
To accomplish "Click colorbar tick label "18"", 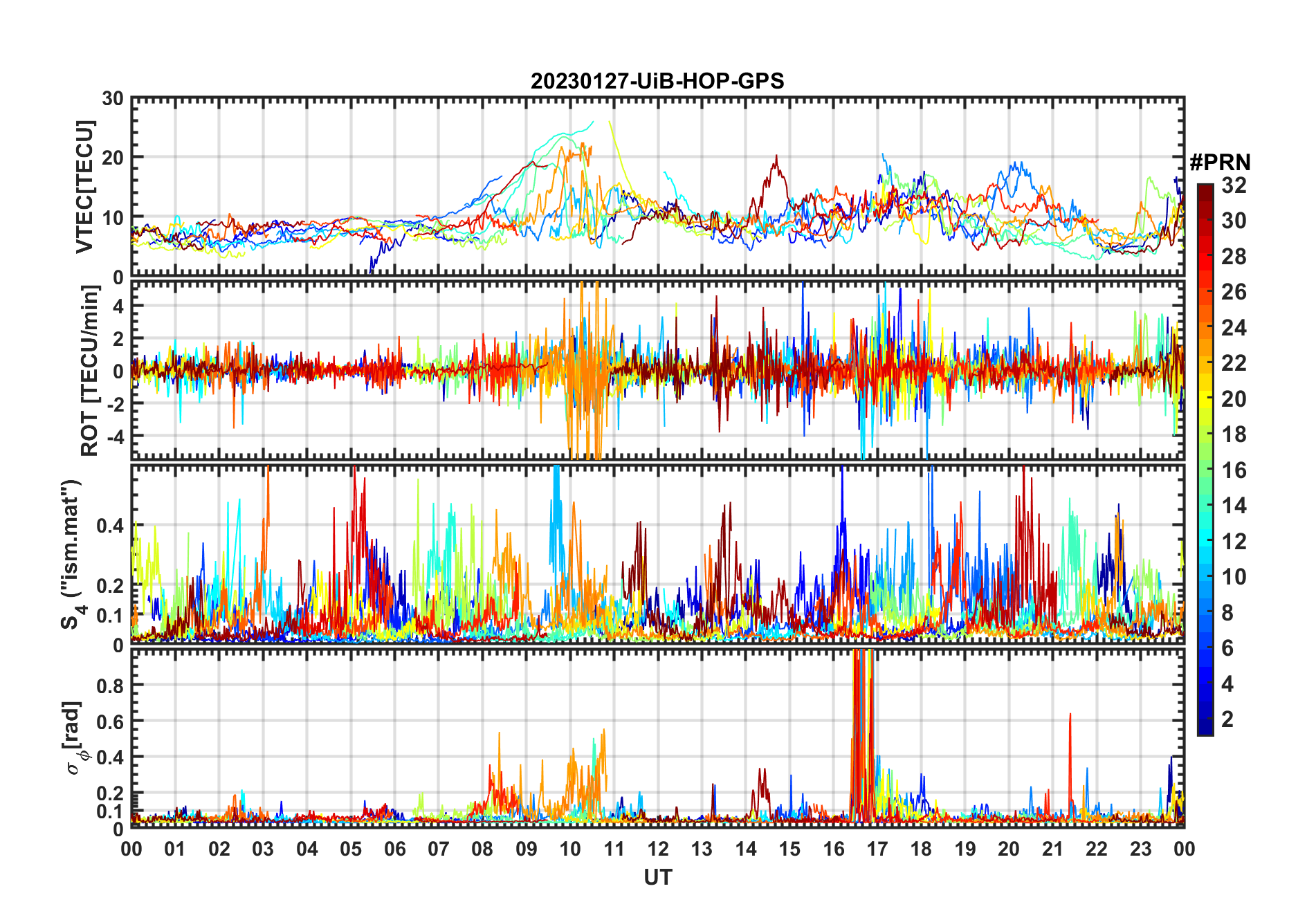I will (1234, 434).
